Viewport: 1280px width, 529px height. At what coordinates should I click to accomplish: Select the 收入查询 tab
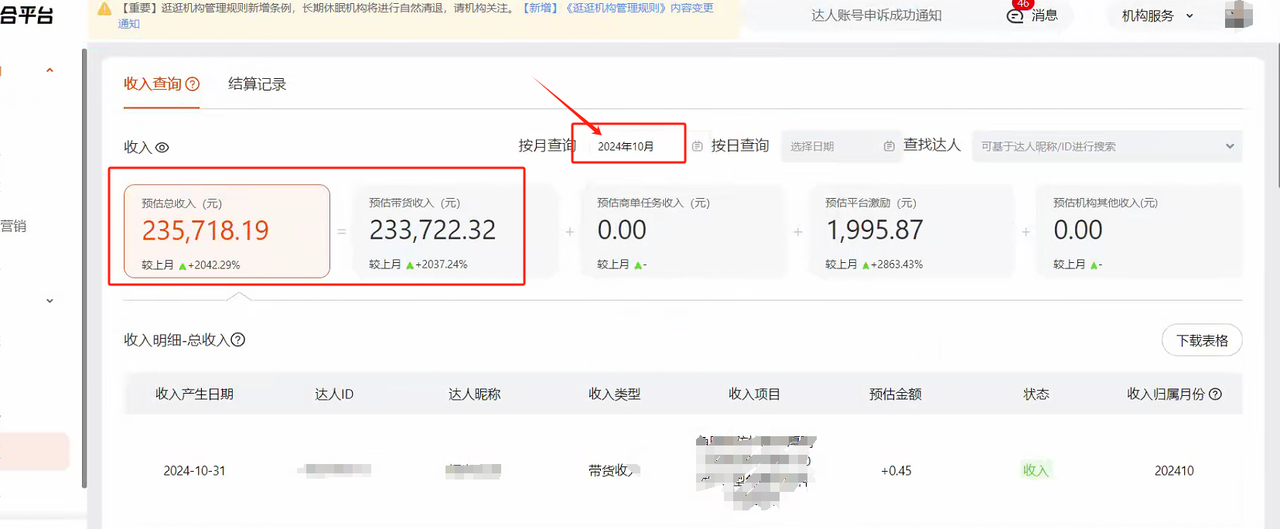(x=152, y=84)
